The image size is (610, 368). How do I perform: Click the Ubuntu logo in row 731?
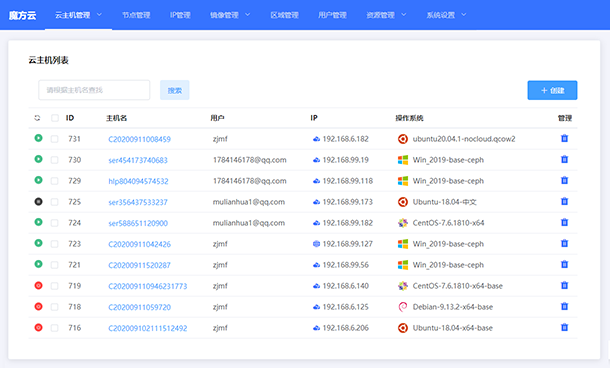pos(403,139)
